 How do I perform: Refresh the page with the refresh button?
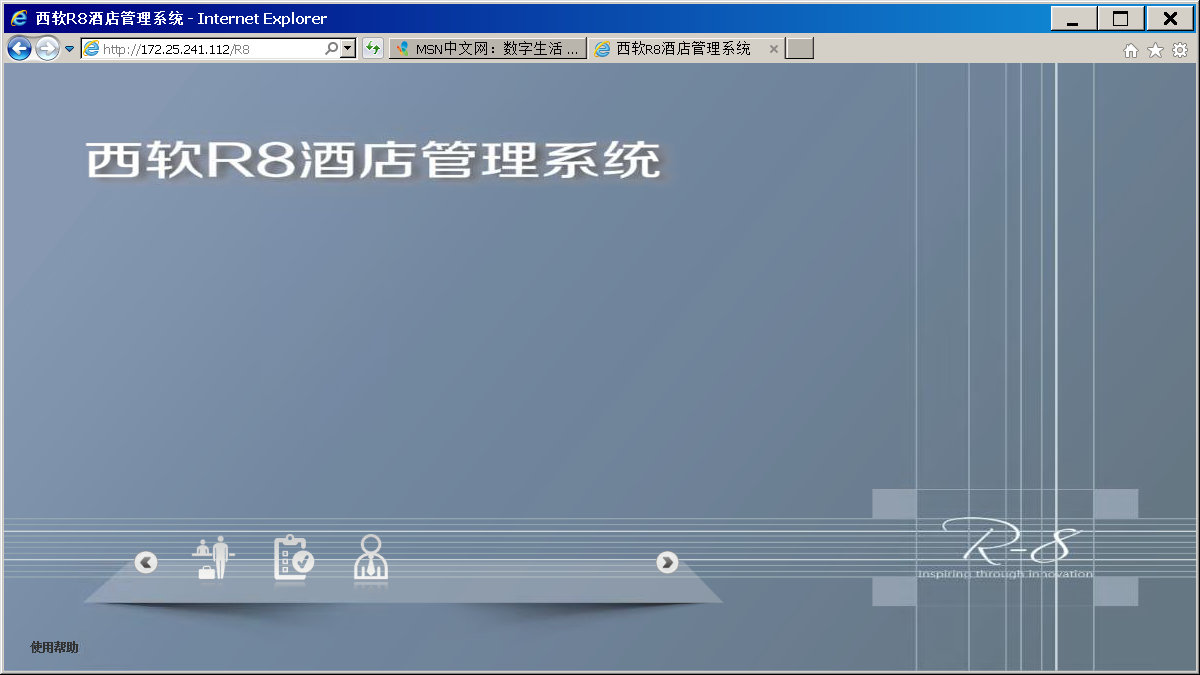[x=373, y=48]
